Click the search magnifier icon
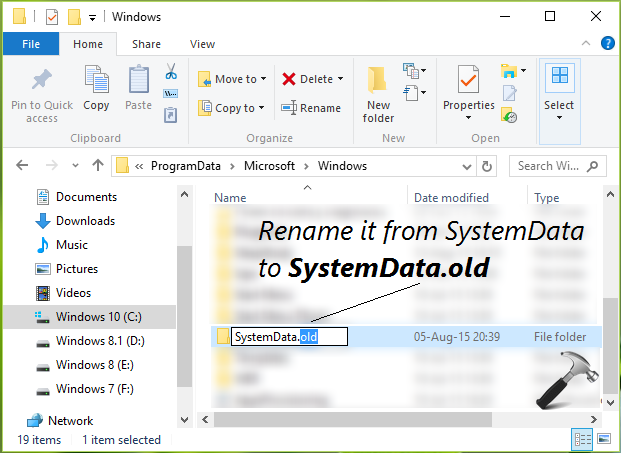The image size is (621, 453). pyautogui.click(x=592, y=166)
